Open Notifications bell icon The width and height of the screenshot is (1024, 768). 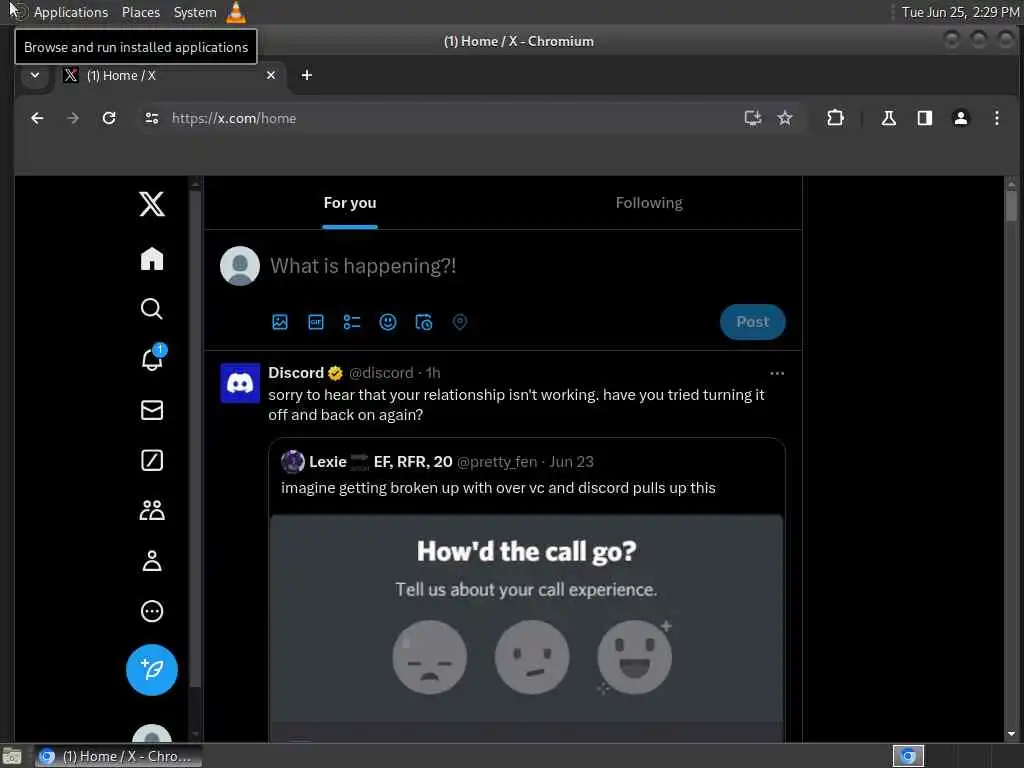(x=153, y=359)
